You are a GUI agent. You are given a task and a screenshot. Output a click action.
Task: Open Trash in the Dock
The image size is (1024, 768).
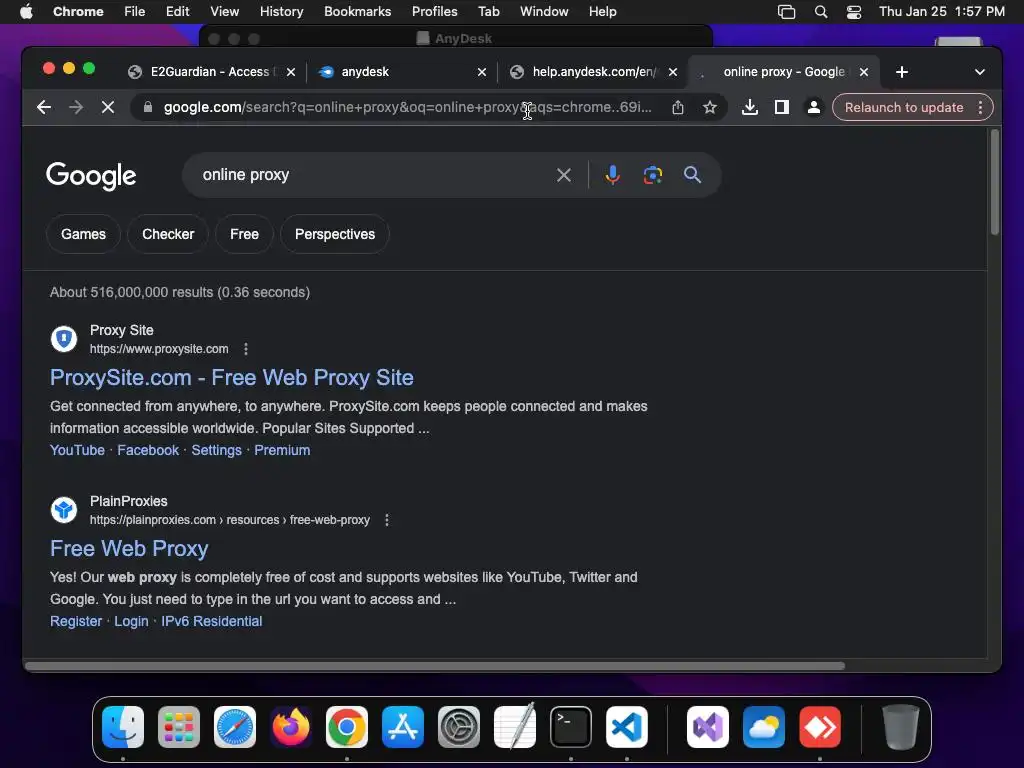coord(901,727)
